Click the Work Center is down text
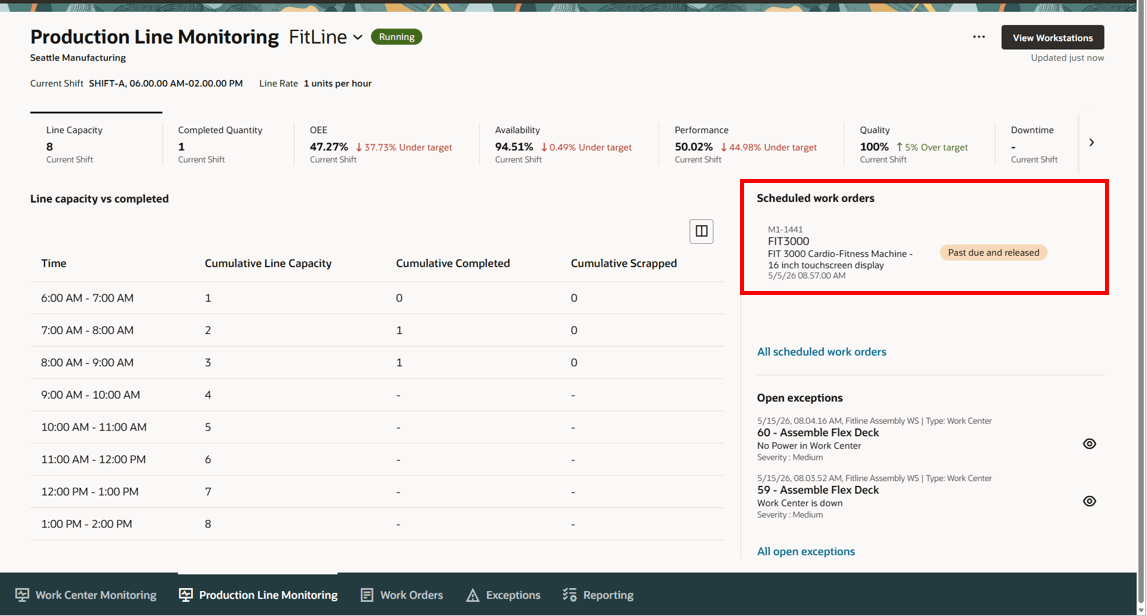 pos(800,503)
